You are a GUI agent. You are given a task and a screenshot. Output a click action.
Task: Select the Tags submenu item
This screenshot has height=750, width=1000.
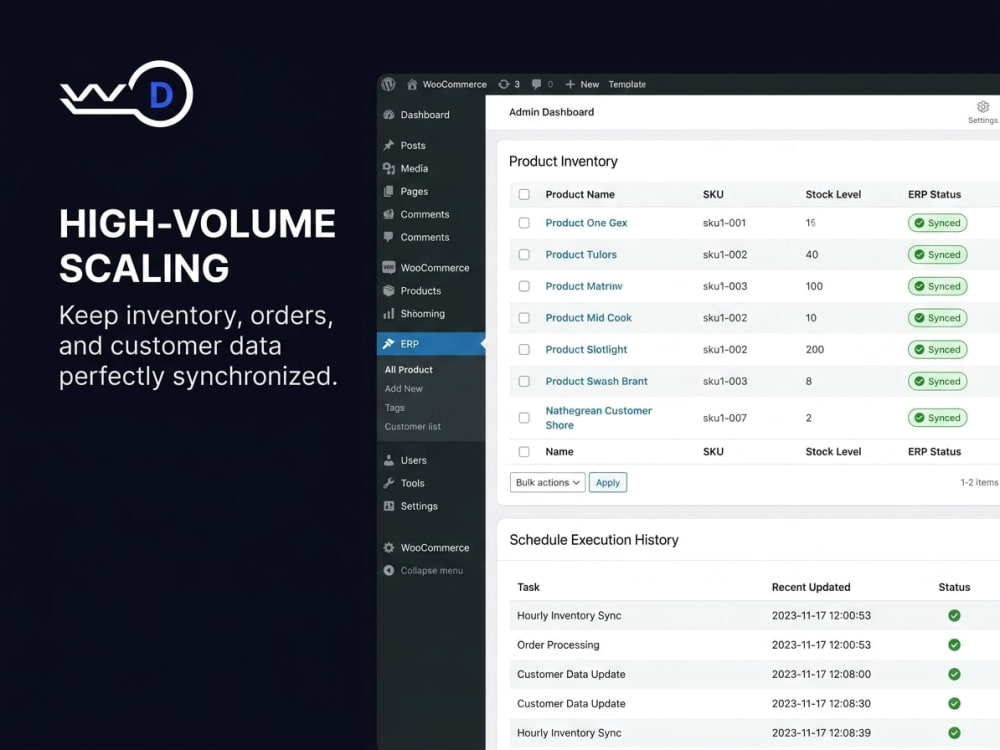pyautogui.click(x=394, y=408)
